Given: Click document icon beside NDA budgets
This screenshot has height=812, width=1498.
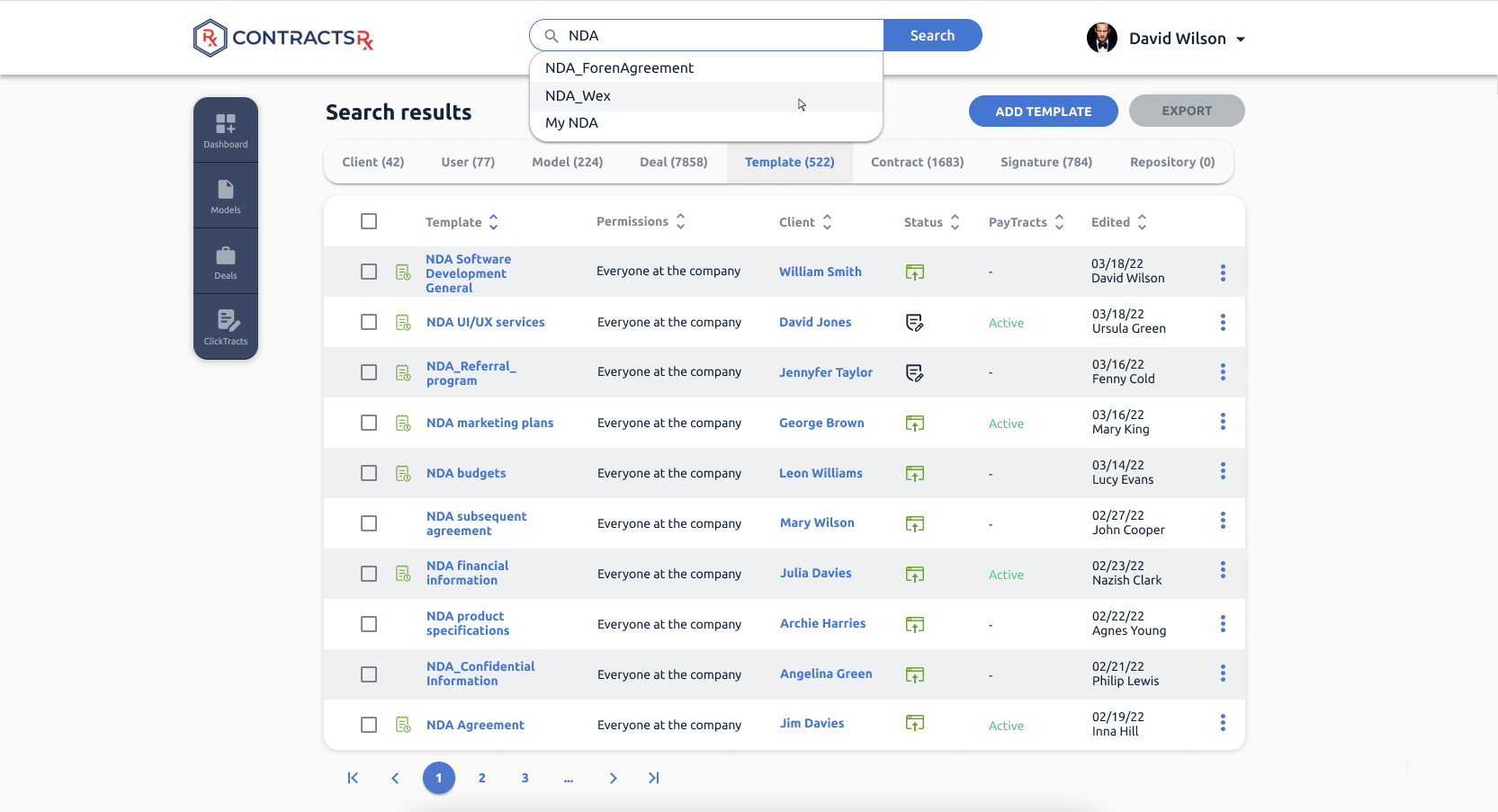Looking at the screenshot, I should click(403, 473).
